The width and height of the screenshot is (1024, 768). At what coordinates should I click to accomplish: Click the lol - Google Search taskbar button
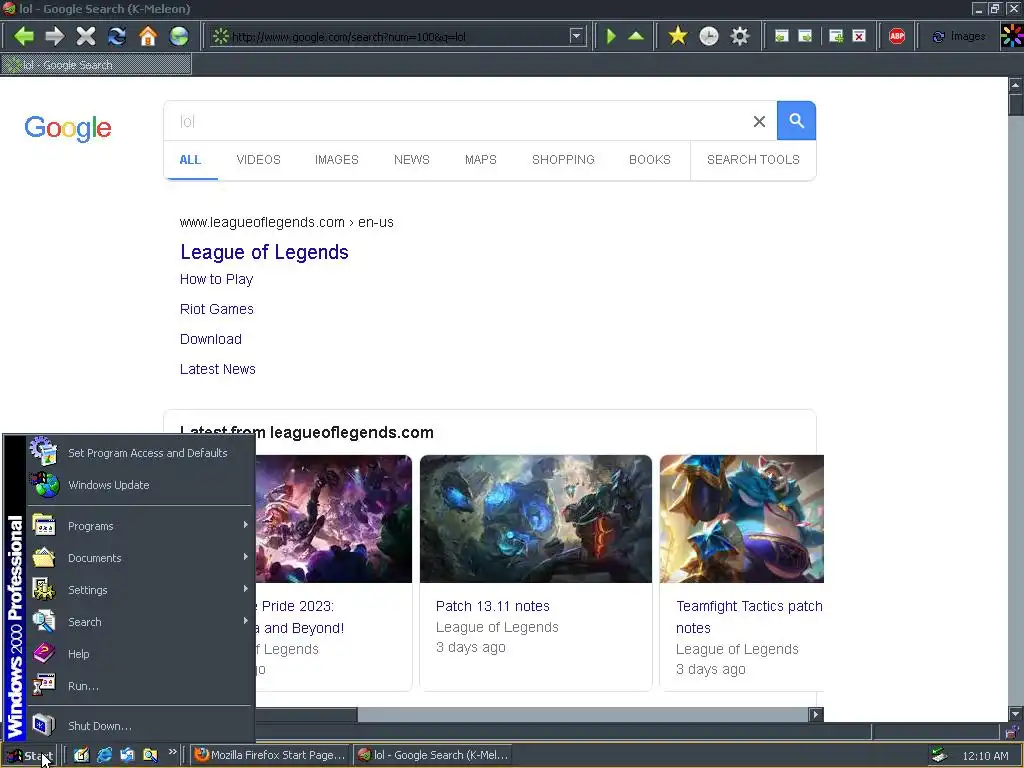[x=432, y=755]
